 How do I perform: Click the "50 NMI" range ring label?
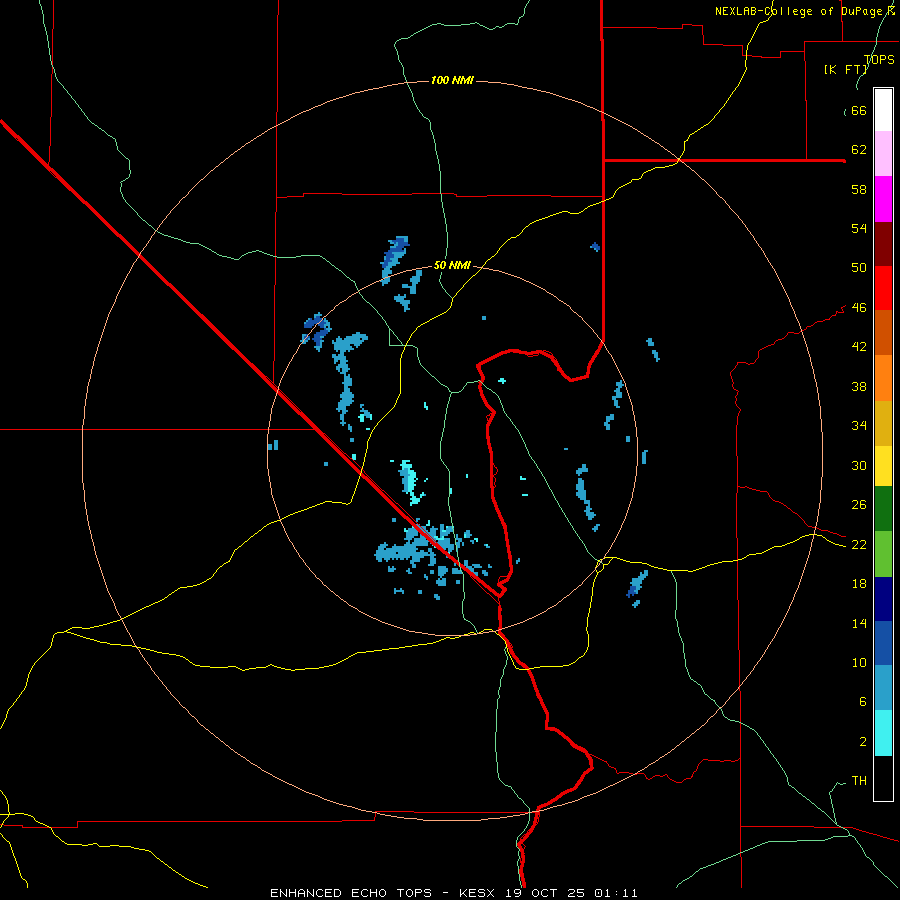point(452,265)
